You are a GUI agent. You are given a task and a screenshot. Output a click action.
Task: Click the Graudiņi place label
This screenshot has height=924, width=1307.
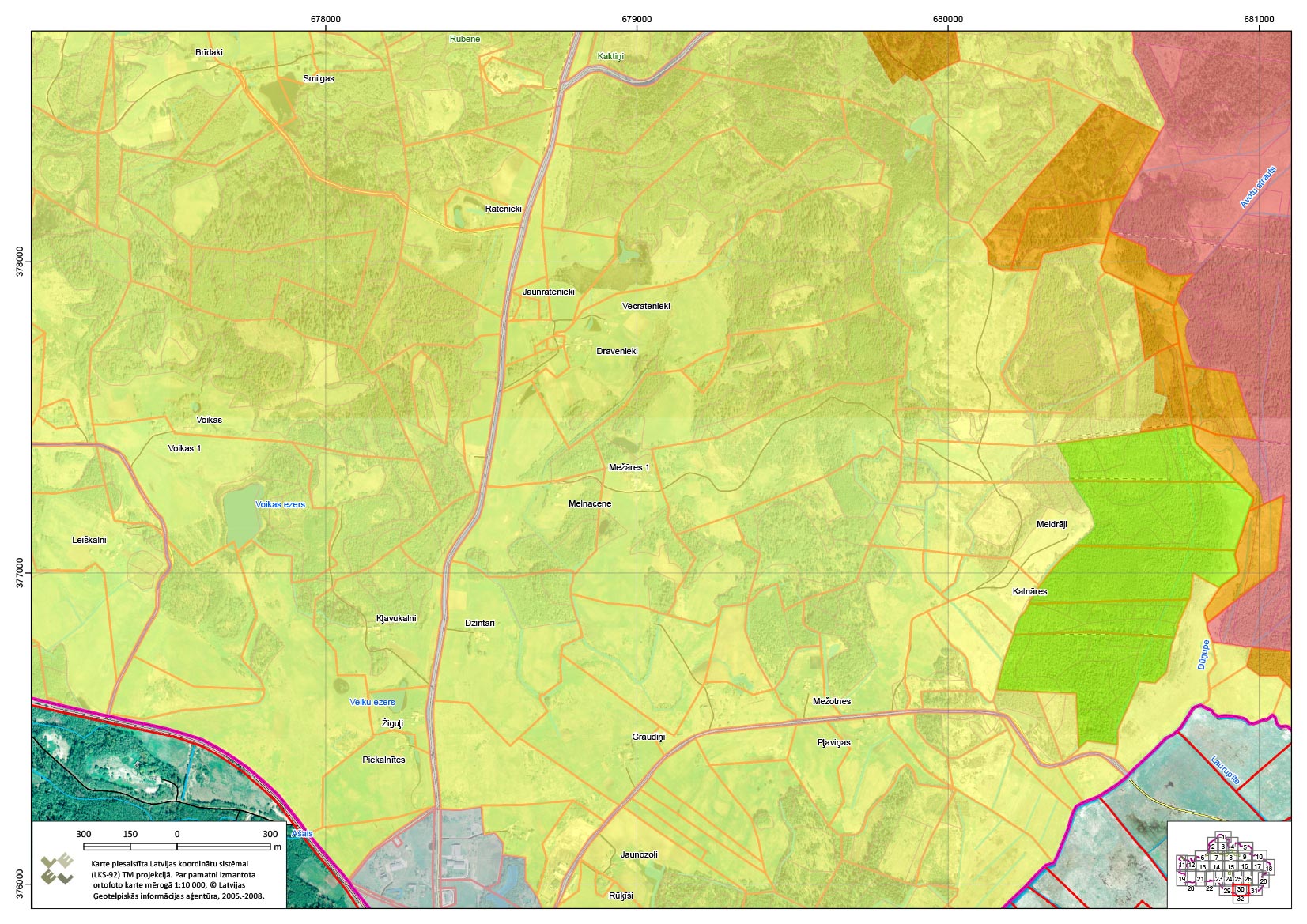tap(648, 737)
